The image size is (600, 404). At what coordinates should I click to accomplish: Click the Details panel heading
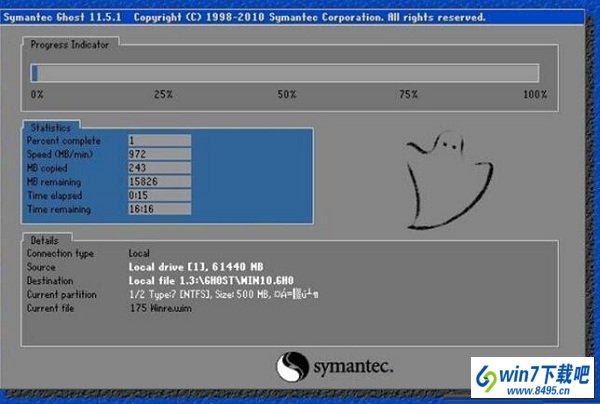[44, 240]
